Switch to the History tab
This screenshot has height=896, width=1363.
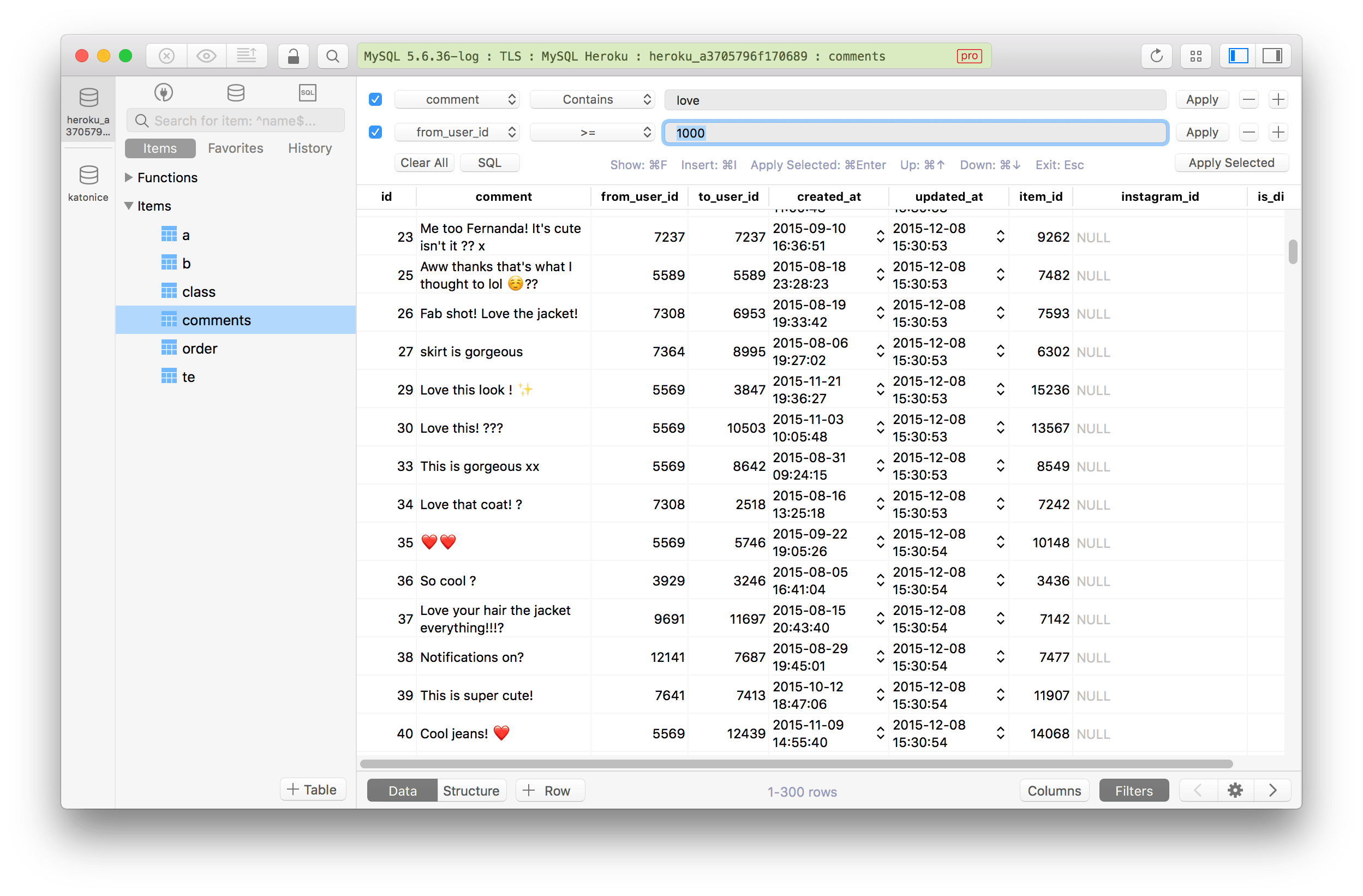pos(310,148)
